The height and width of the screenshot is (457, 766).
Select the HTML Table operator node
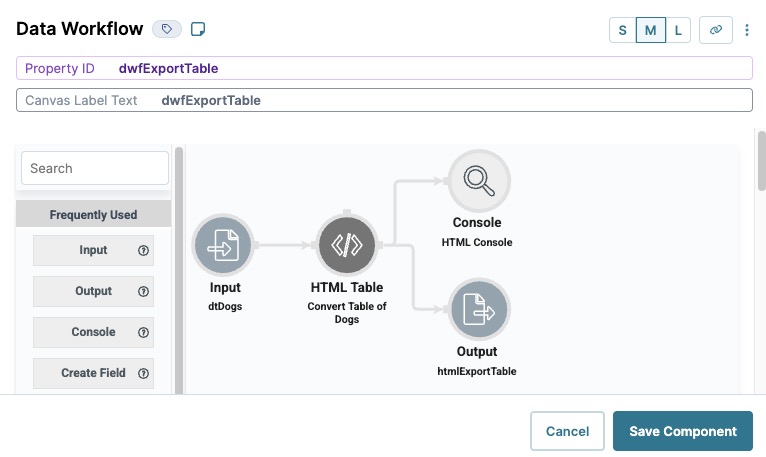pyautogui.click(x=347, y=244)
